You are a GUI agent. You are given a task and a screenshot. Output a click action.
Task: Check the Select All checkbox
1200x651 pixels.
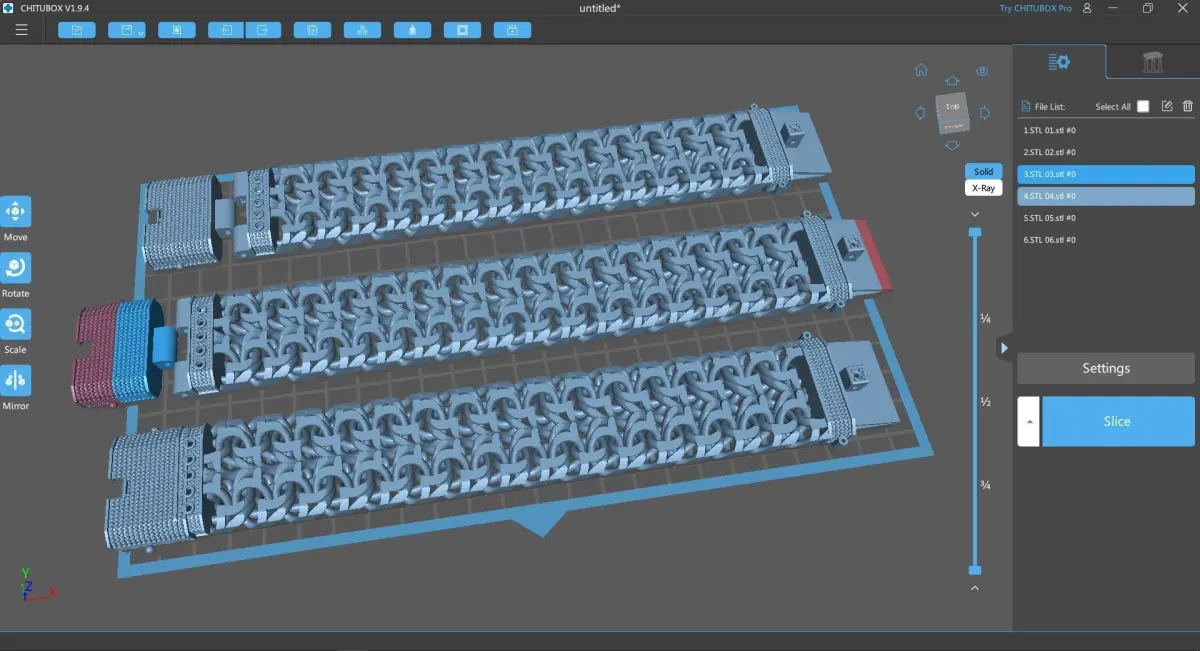(x=1143, y=106)
